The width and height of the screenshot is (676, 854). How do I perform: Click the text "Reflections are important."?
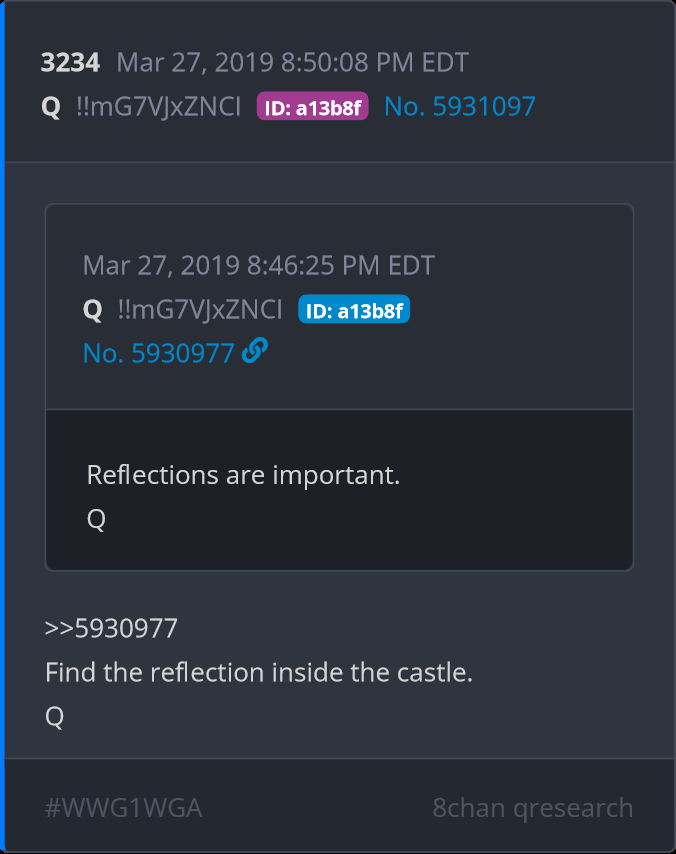[243, 475]
